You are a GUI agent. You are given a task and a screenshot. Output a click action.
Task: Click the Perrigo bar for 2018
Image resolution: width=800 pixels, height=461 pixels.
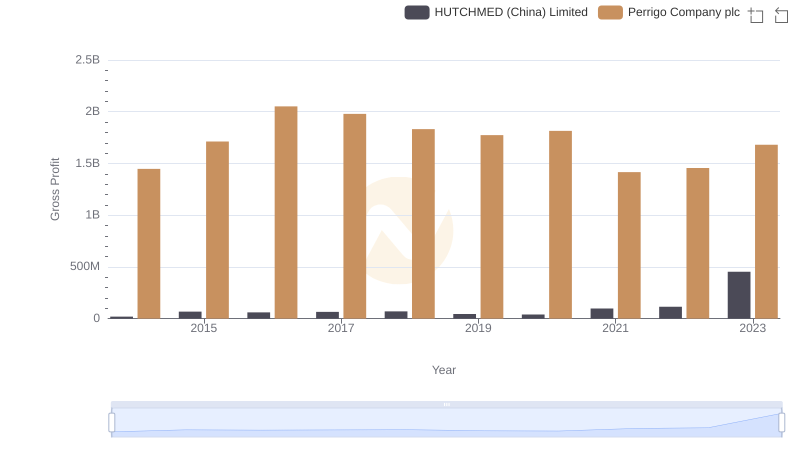coord(423,223)
